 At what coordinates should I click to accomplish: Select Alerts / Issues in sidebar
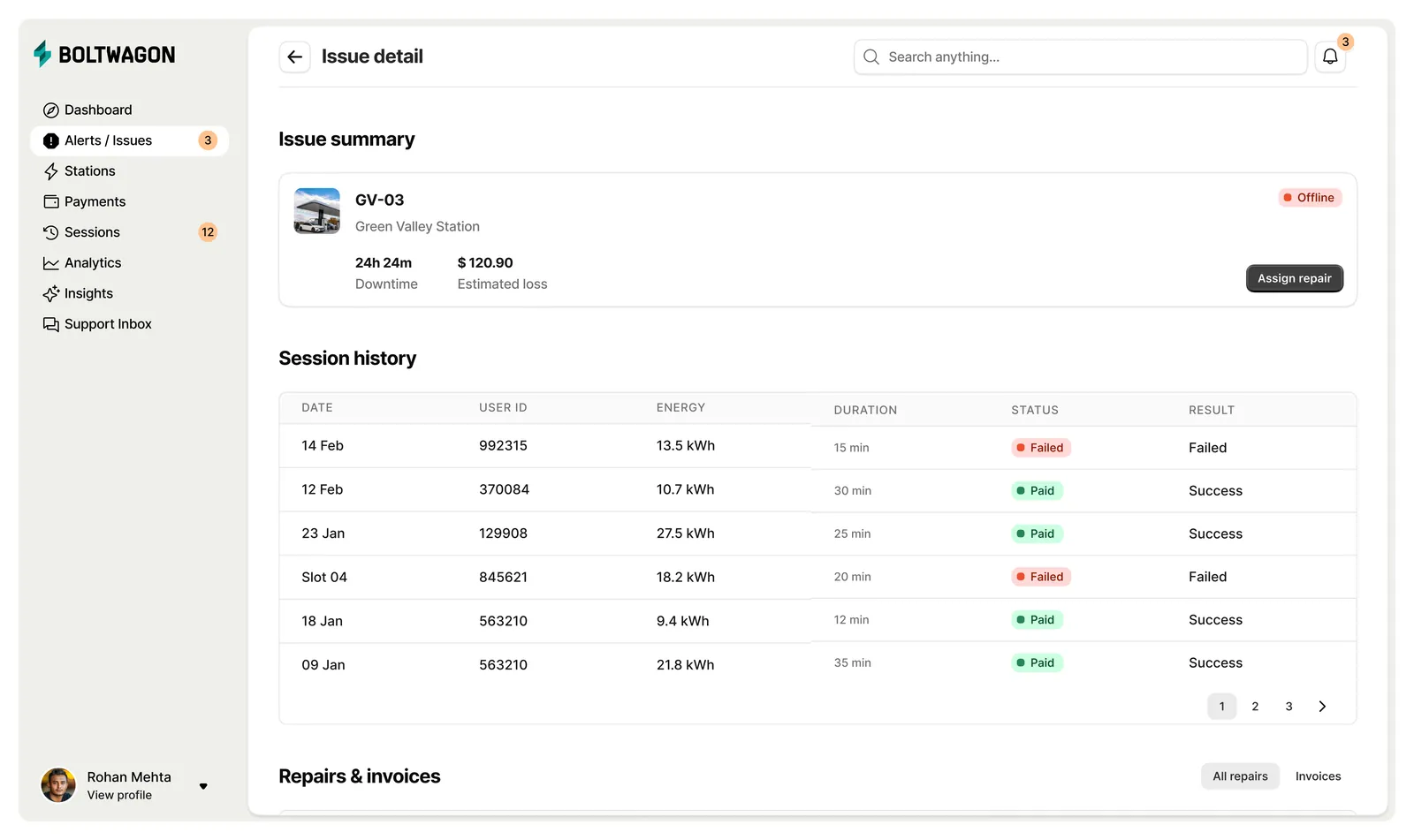(129, 141)
